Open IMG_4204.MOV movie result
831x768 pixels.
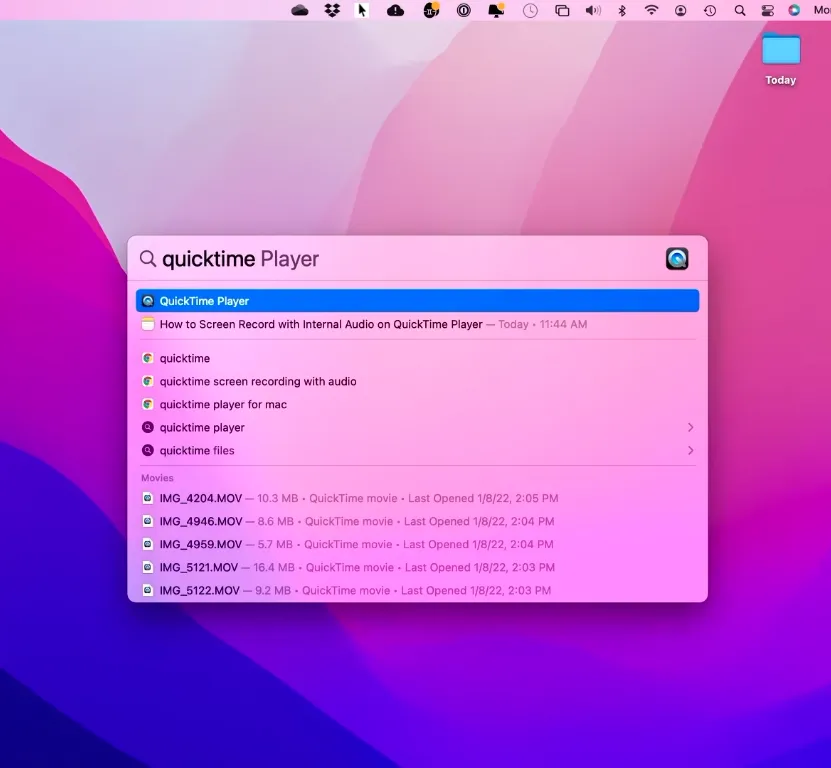click(418, 498)
